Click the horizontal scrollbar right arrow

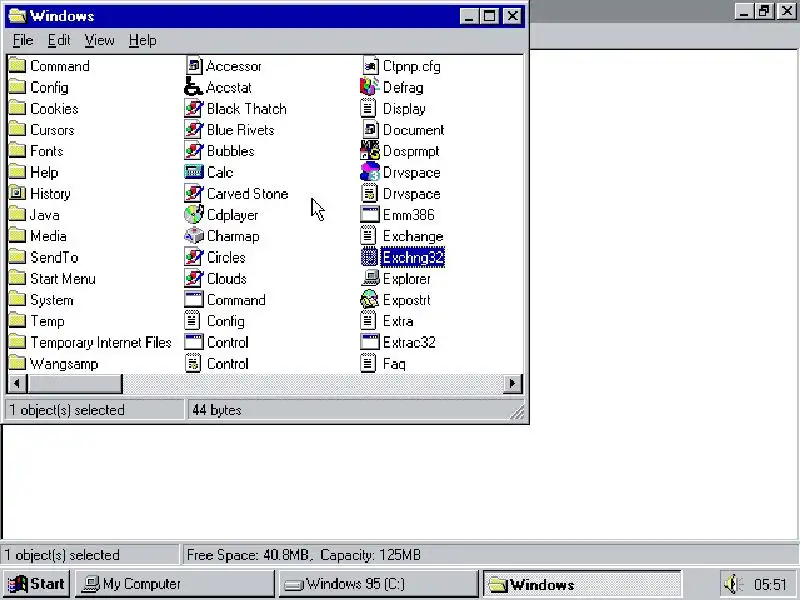(x=512, y=384)
